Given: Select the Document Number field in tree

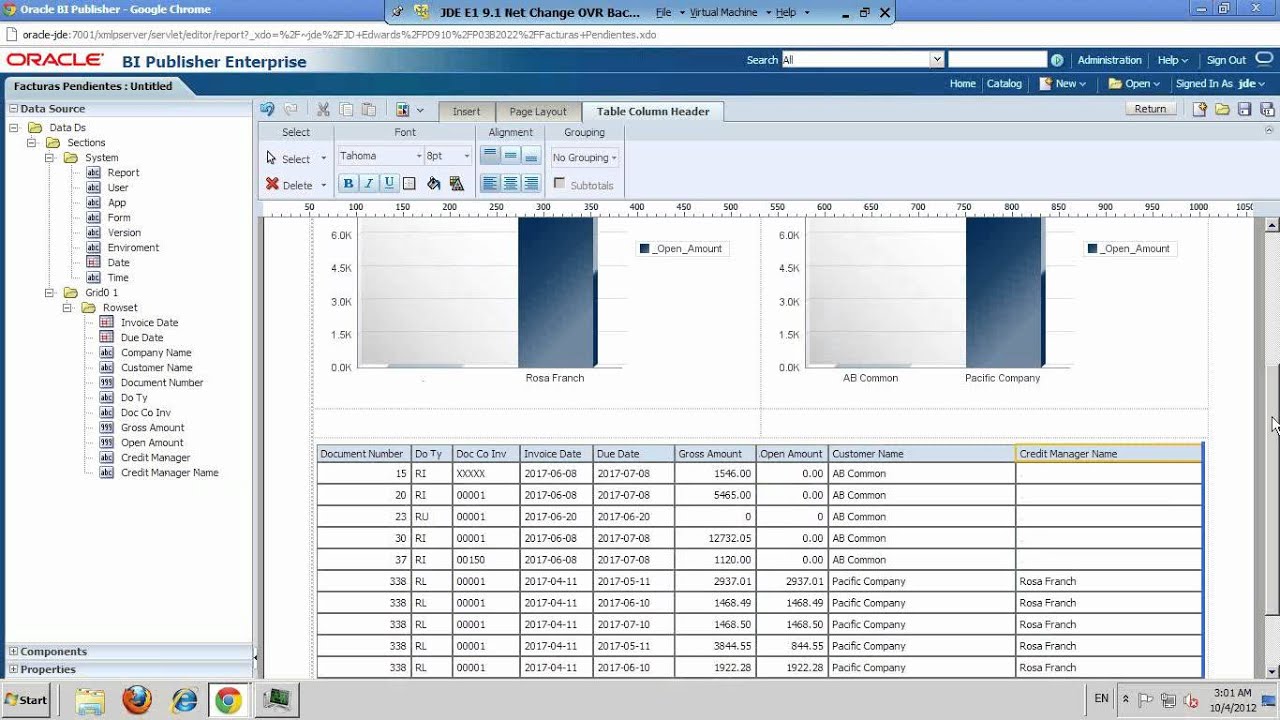Looking at the screenshot, I should [x=162, y=383].
